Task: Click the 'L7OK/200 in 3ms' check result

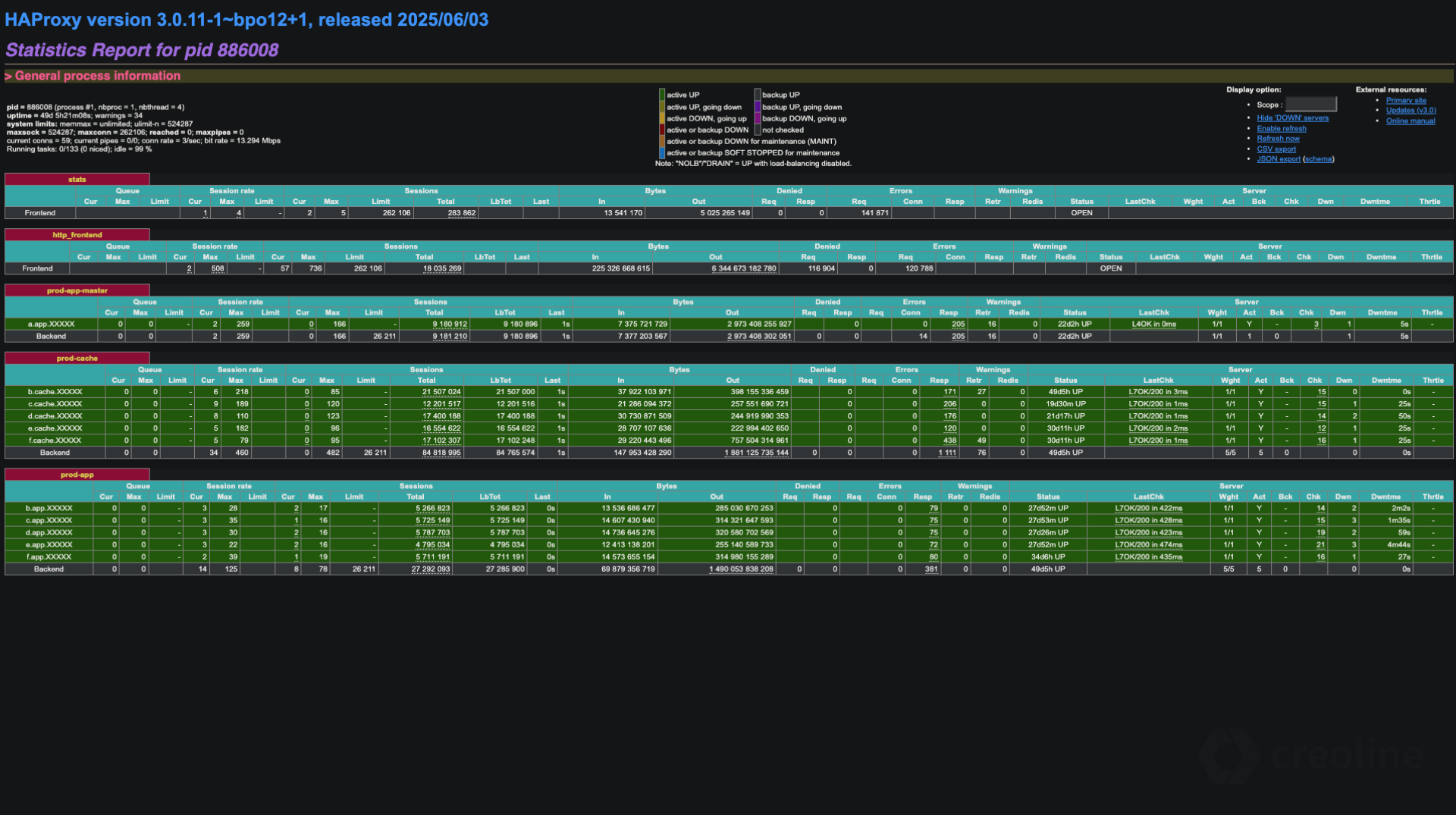Action: pyautogui.click(x=1158, y=392)
